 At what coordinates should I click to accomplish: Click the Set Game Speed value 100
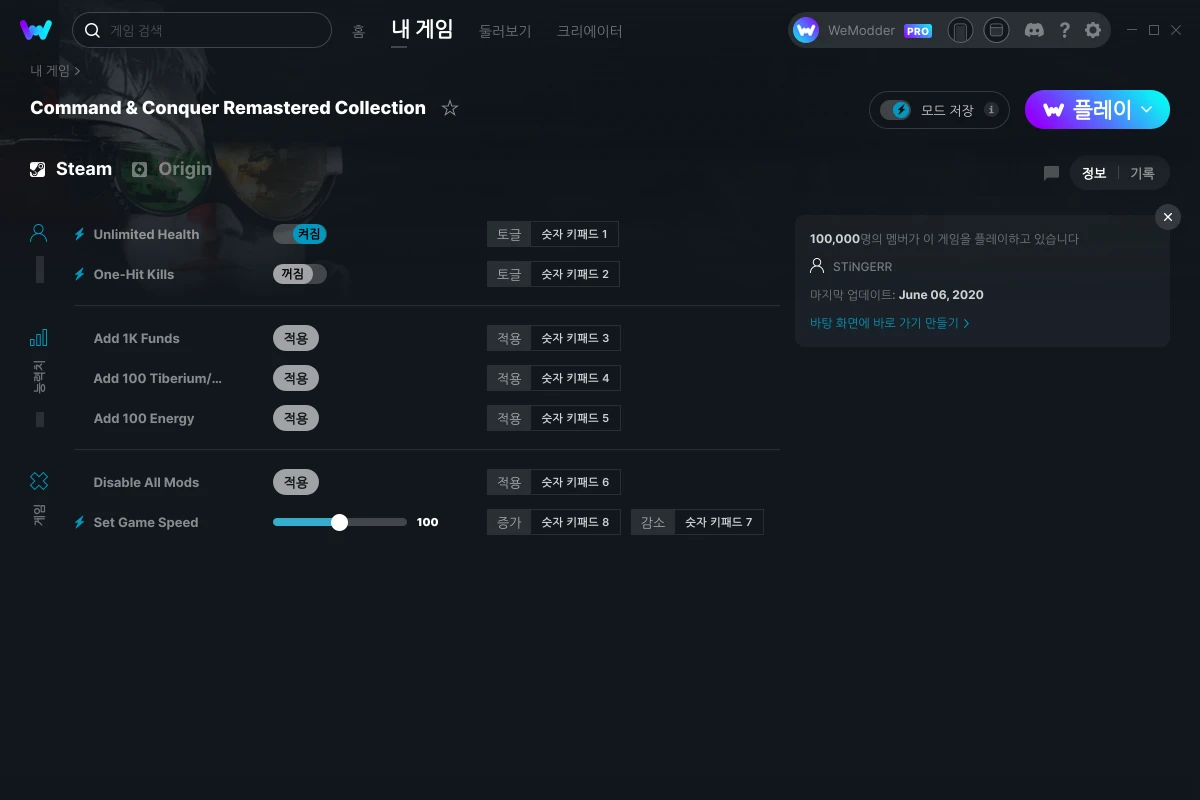click(x=428, y=522)
